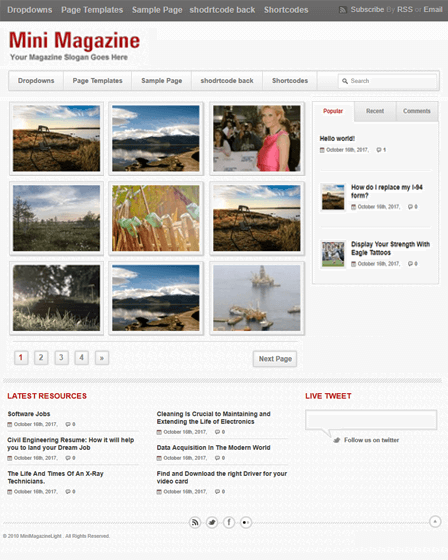Open the Twitter bird icon in the footer
Image resolution: width=448 pixels, height=560 pixels.
click(212, 522)
